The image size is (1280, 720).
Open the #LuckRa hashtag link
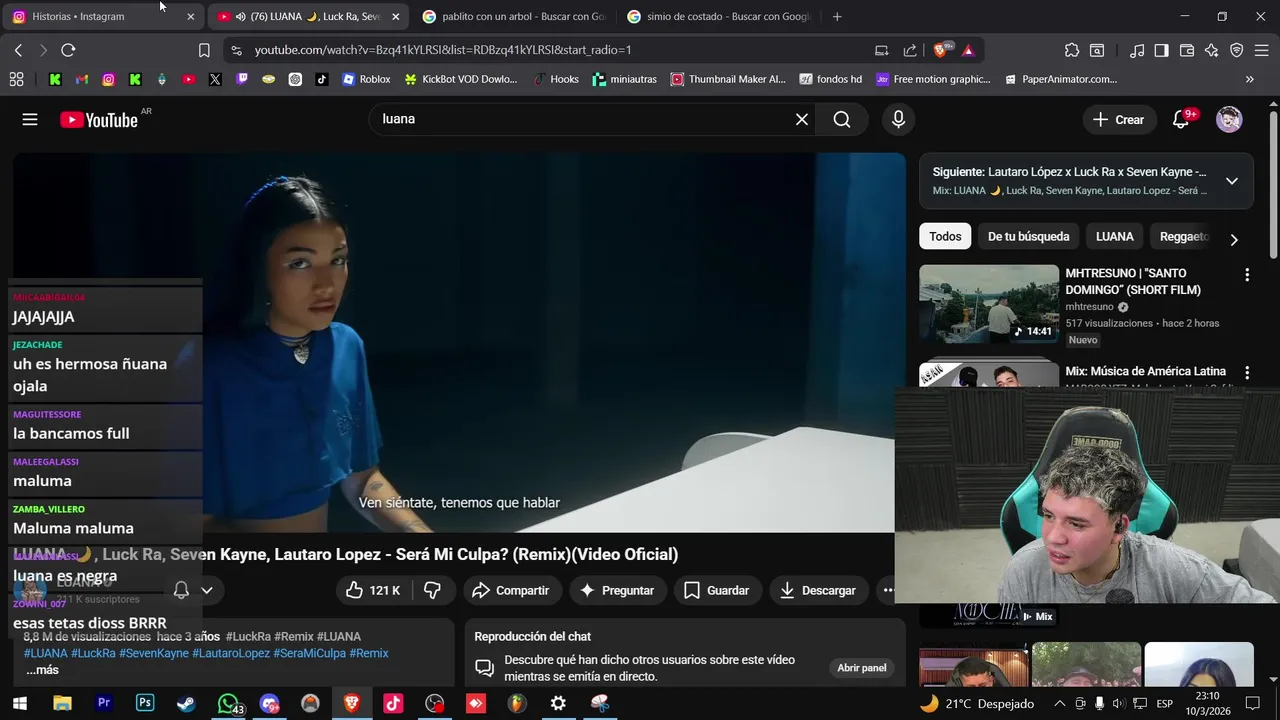(93, 654)
